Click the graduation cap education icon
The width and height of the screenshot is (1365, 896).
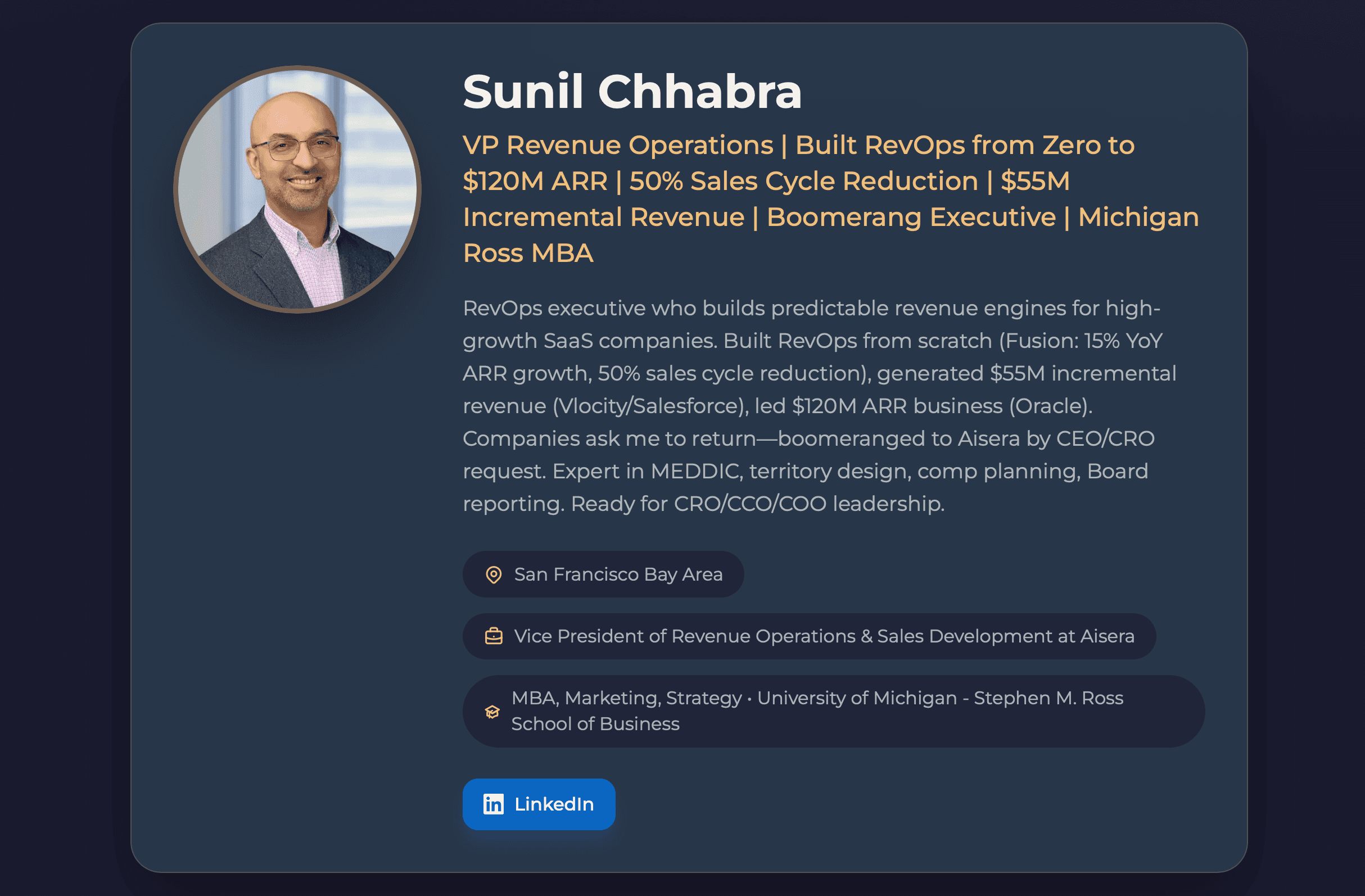click(x=492, y=711)
